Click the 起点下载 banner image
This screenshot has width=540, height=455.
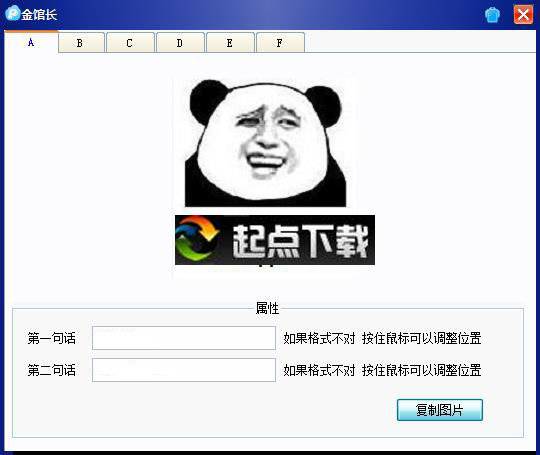coord(275,240)
